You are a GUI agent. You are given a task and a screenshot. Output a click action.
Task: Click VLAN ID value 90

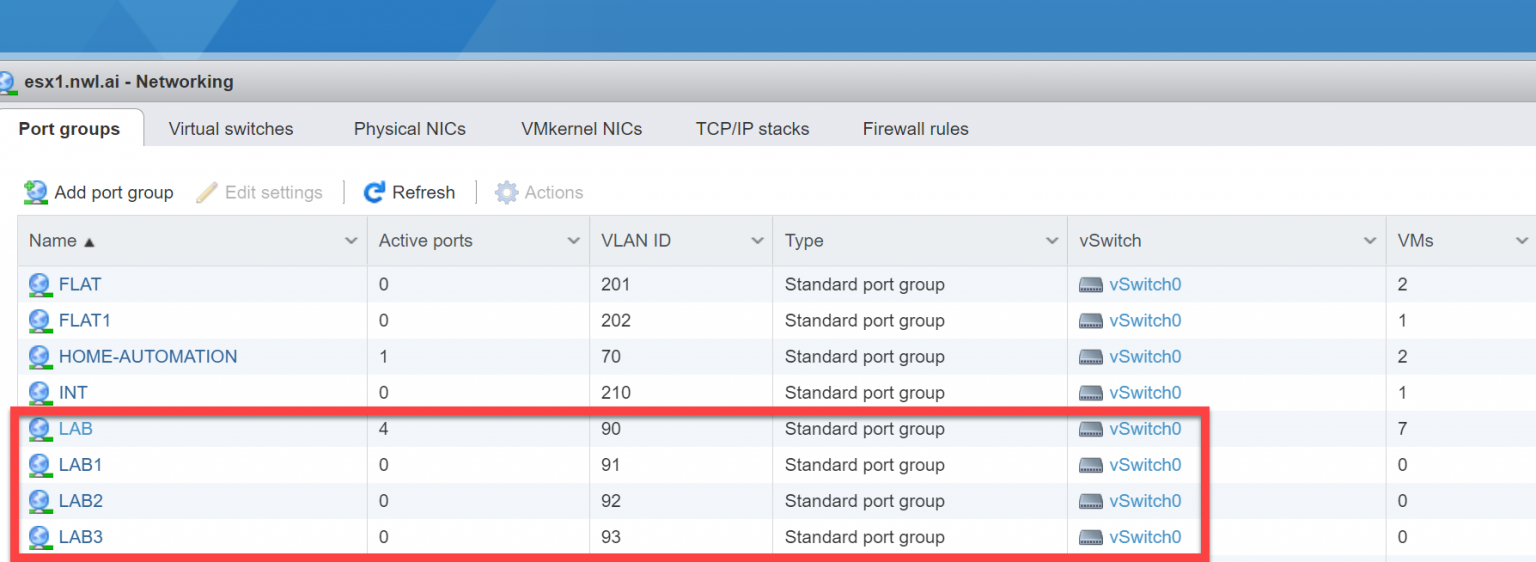[x=611, y=429]
